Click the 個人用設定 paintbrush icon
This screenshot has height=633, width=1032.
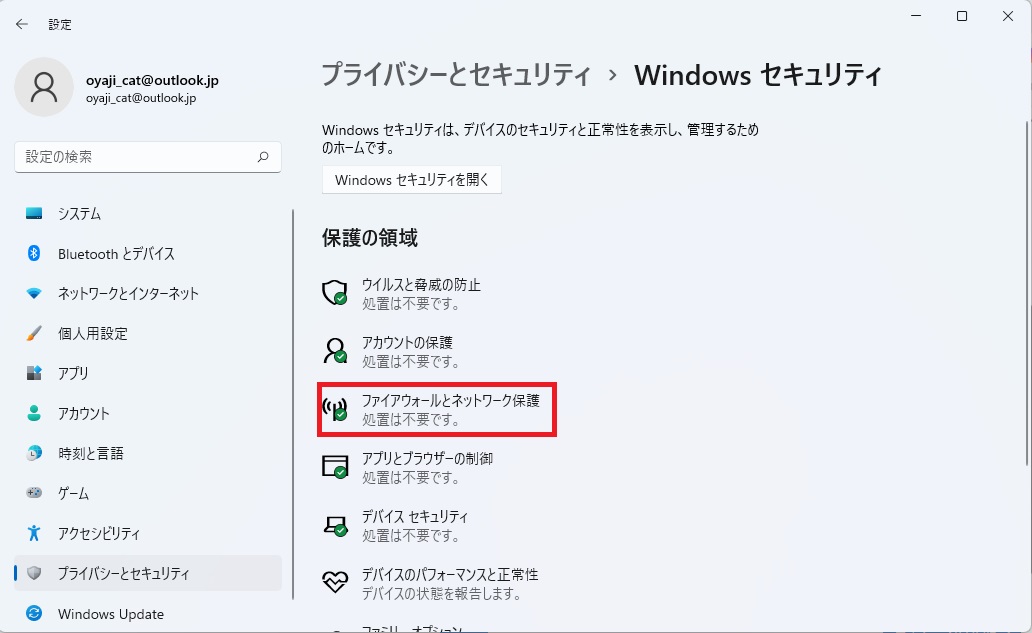point(34,334)
